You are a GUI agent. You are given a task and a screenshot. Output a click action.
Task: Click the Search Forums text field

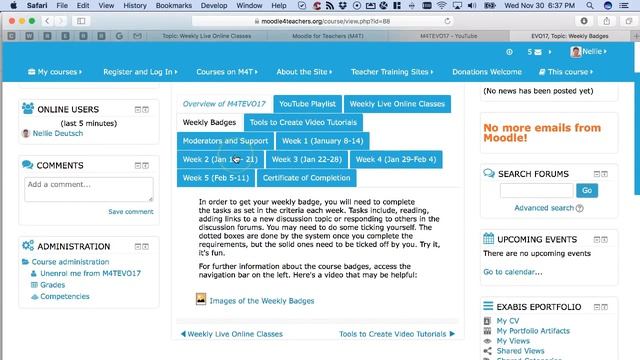click(x=536, y=191)
